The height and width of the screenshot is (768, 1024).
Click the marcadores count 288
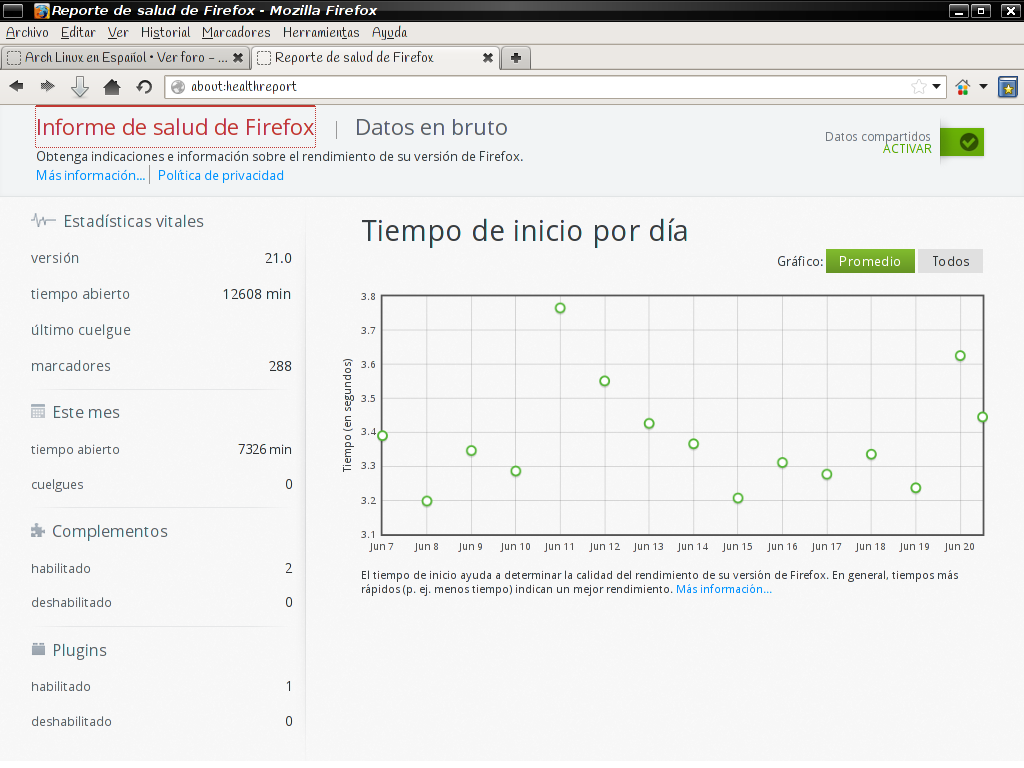click(280, 366)
